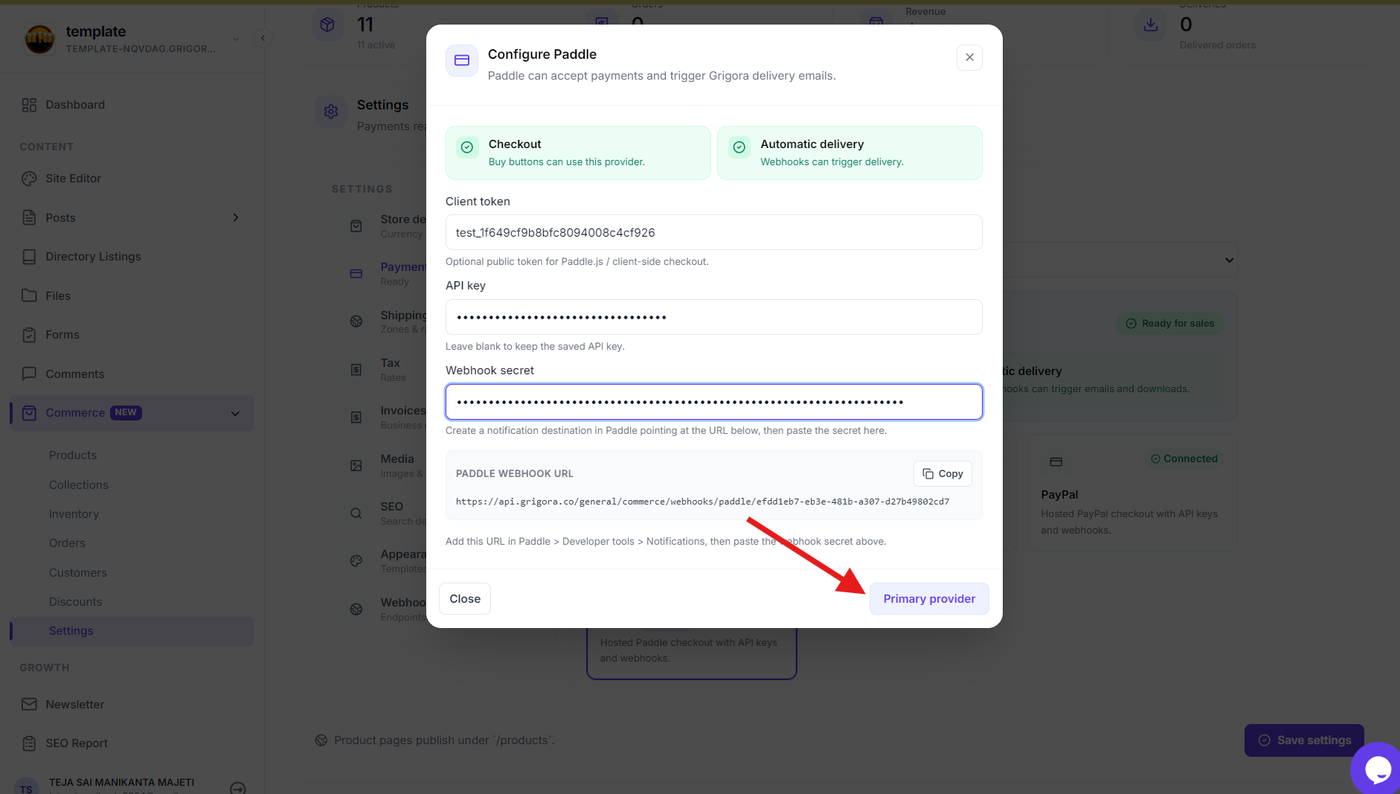
Task: Click the Comments speech bubble icon
Action: point(29,374)
